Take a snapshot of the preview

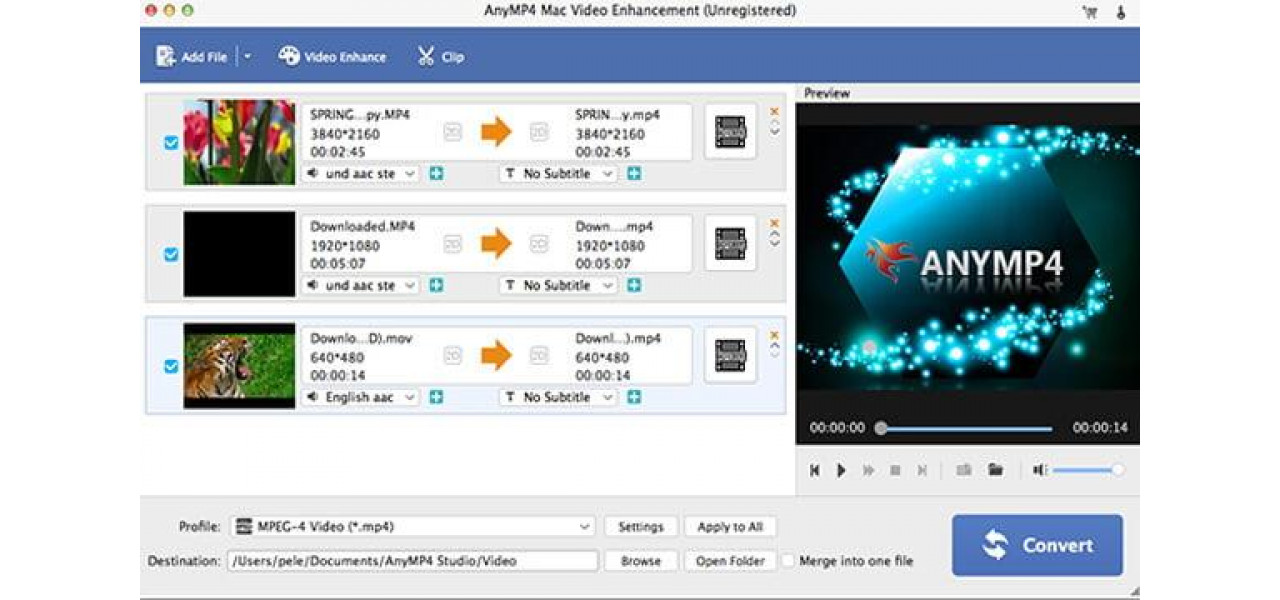pos(964,470)
